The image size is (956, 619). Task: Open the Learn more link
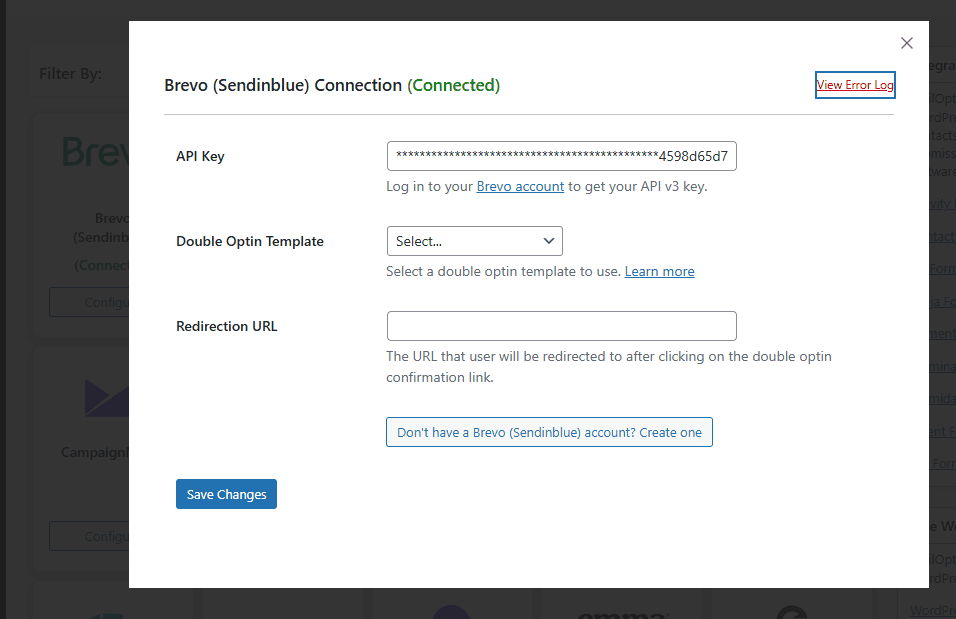[659, 271]
